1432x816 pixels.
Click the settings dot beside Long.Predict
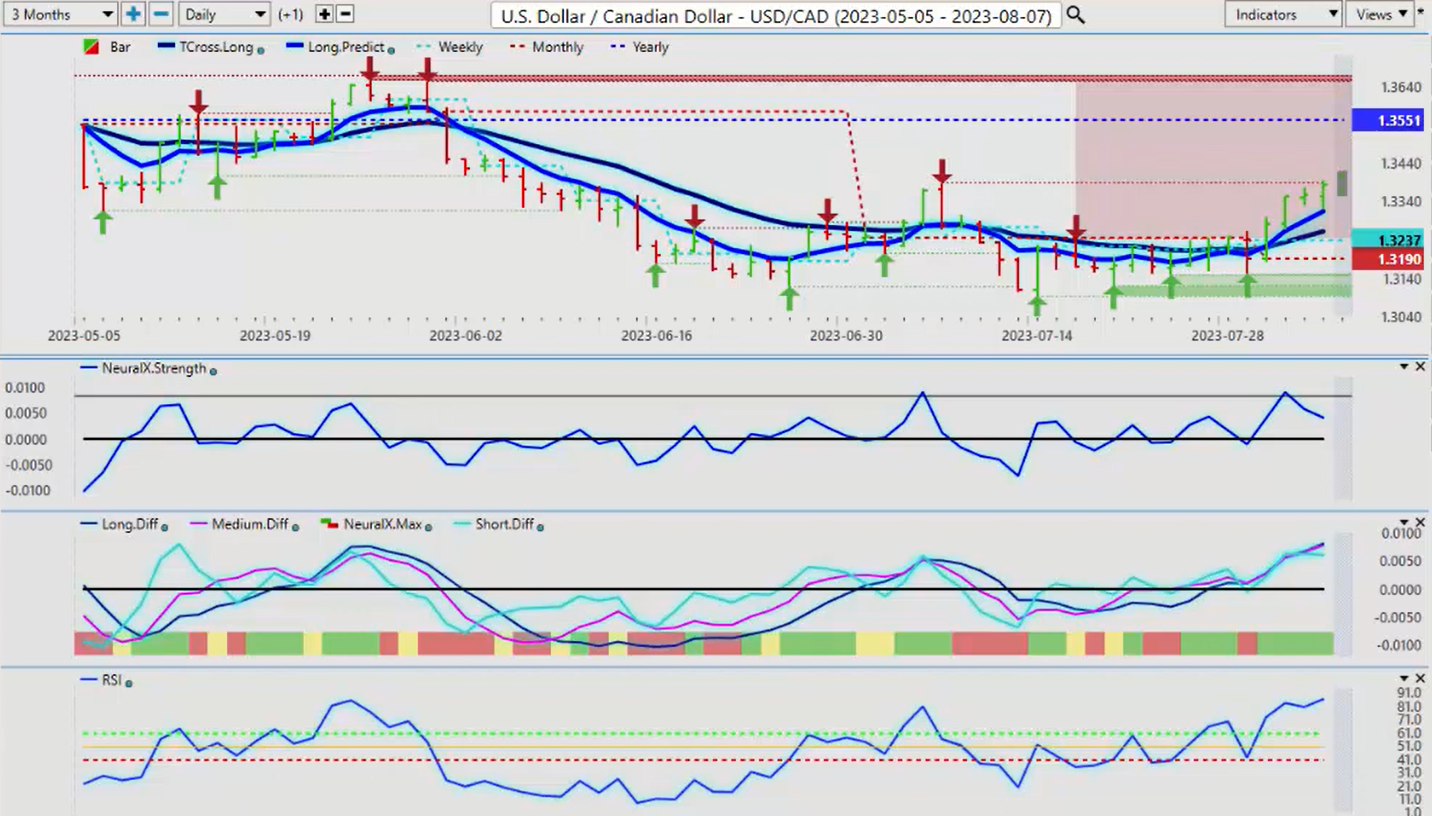391,49
